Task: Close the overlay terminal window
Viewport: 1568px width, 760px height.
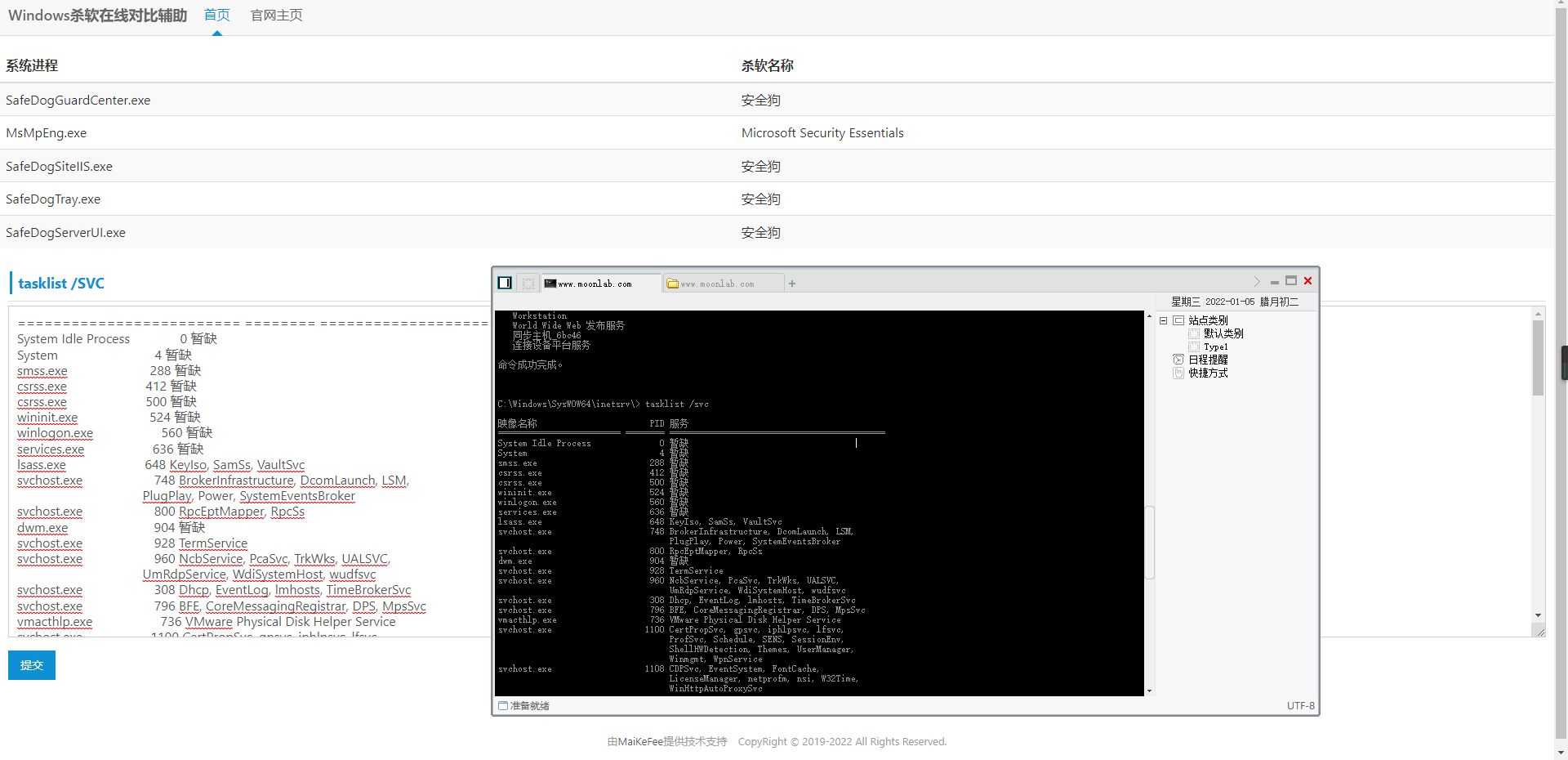Action: (x=1307, y=280)
